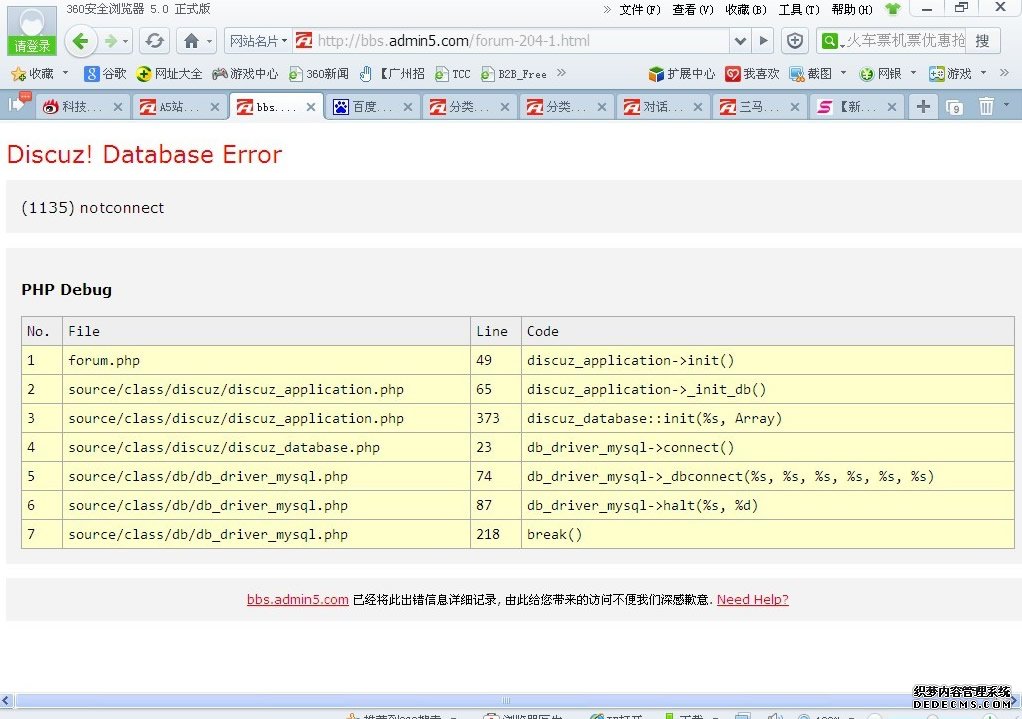Open the 收藏(B) menu
The width and height of the screenshot is (1022, 719).
(746, 9)
